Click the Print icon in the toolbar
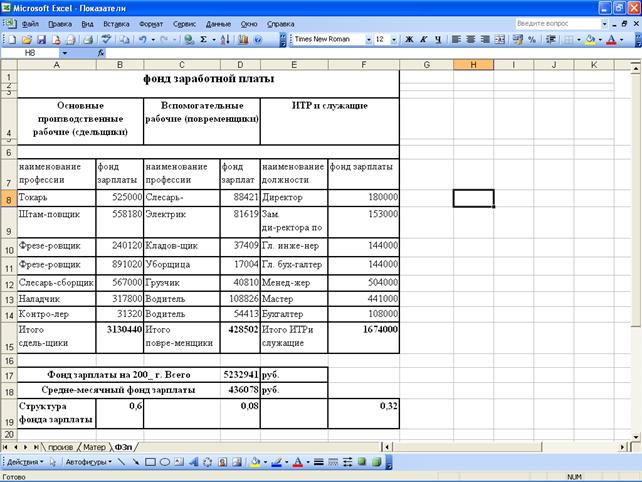642x482 pixels. pyautogui.click(x=88, y=40)
